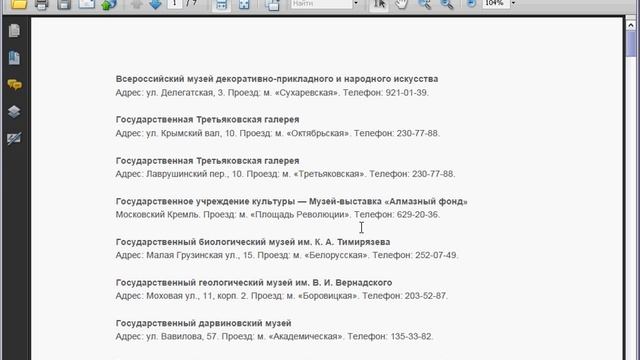The width and height of the screenshot is (640, 360).
Task: Click the address line 'ул. Делегатская, 3'
Action: click(x=186, y=93)
